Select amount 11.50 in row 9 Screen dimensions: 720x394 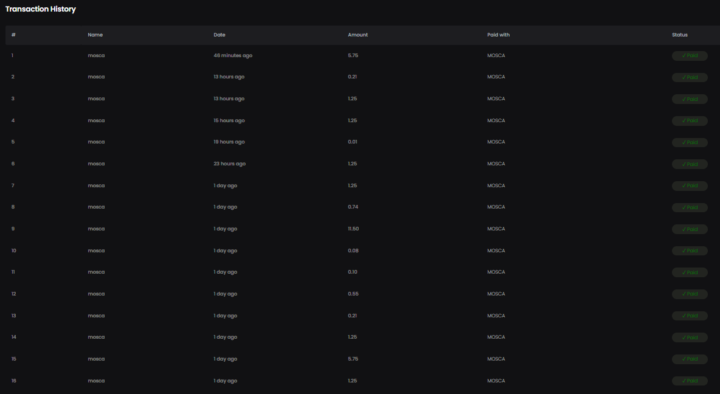coord(354,229)
